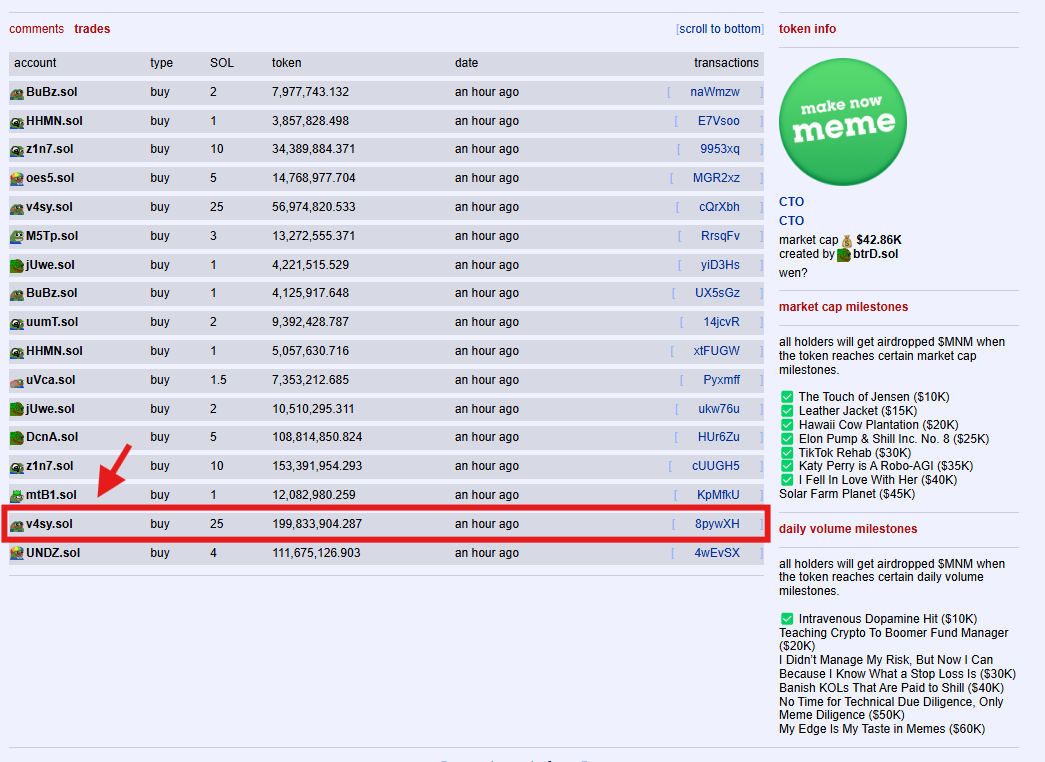
Task: Click v4sy.sol avatar in 8pywXH row
Action: click(x=17, y=525)
